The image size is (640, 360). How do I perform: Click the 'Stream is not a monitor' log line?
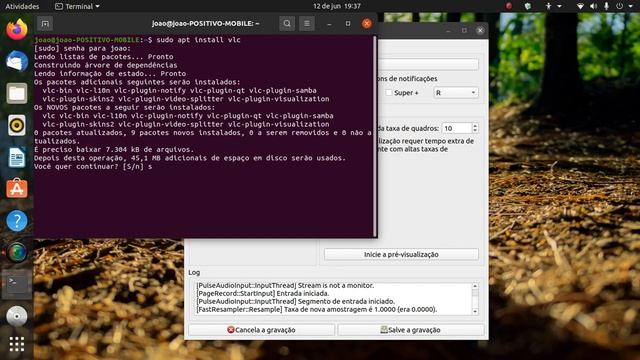pos(285,286)
